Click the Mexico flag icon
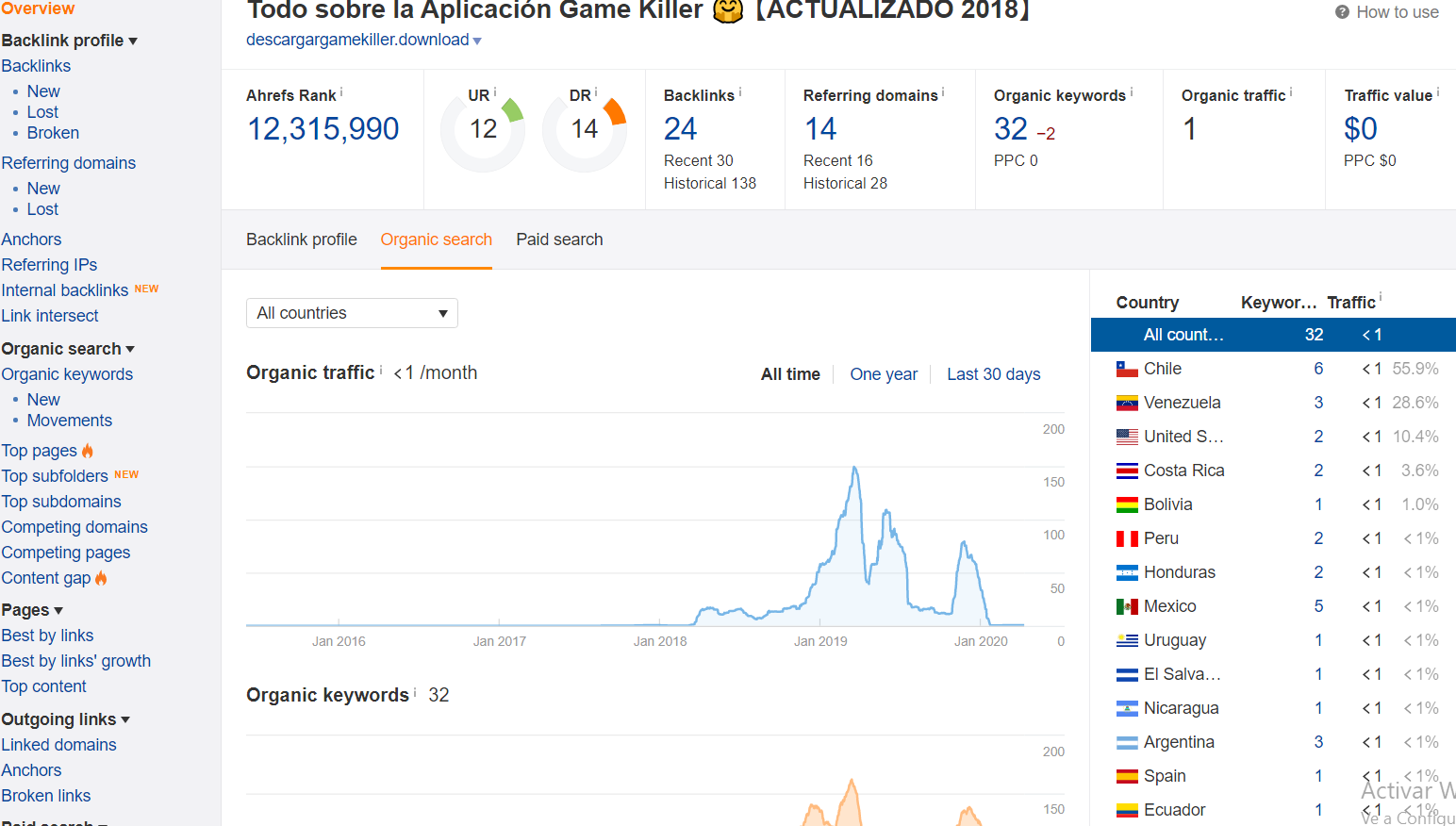The width and height of the screenshot is (1456, 826). (x=1127, y=606)
